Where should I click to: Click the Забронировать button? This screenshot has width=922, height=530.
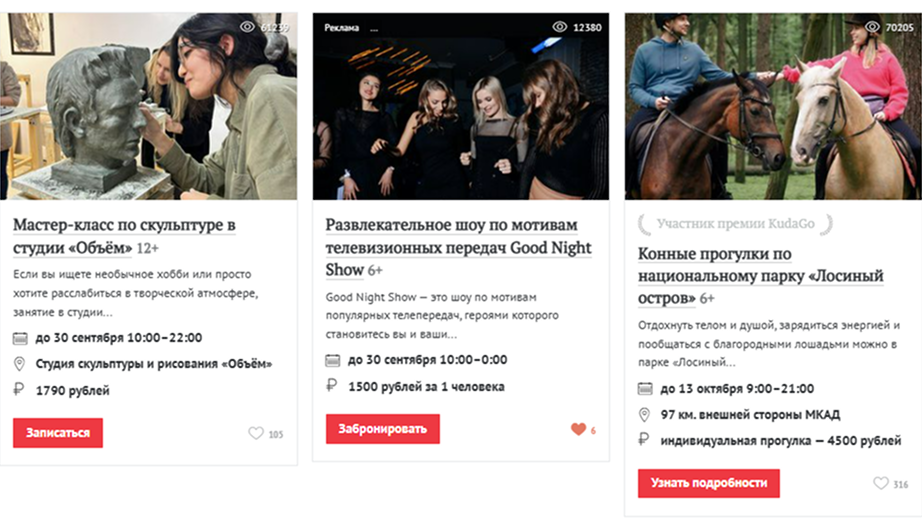(383, 429)
